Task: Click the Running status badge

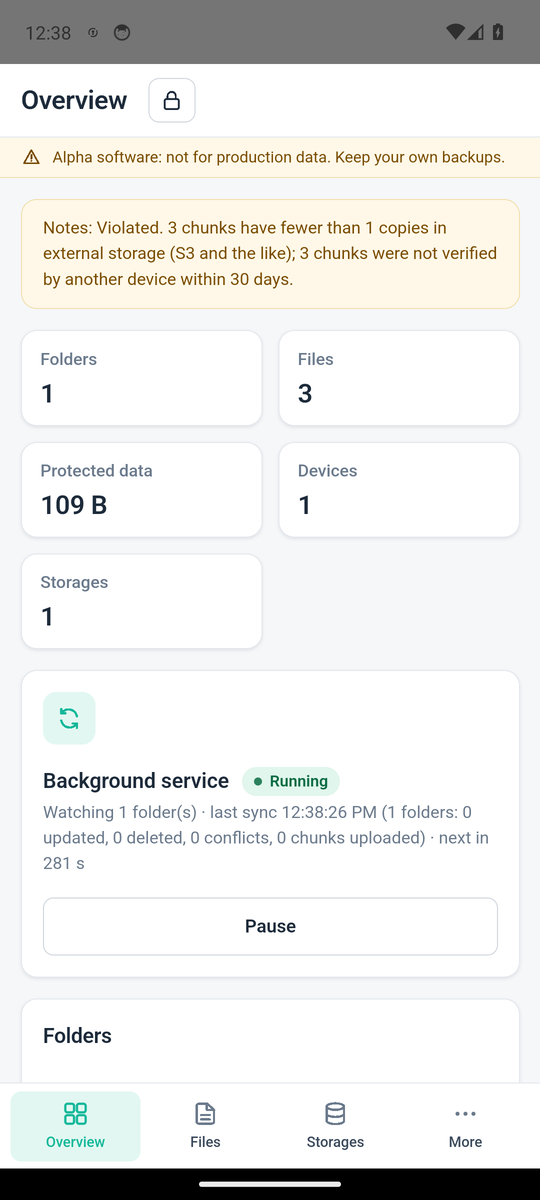Action: pyautogui.click(x=291, y=781)
